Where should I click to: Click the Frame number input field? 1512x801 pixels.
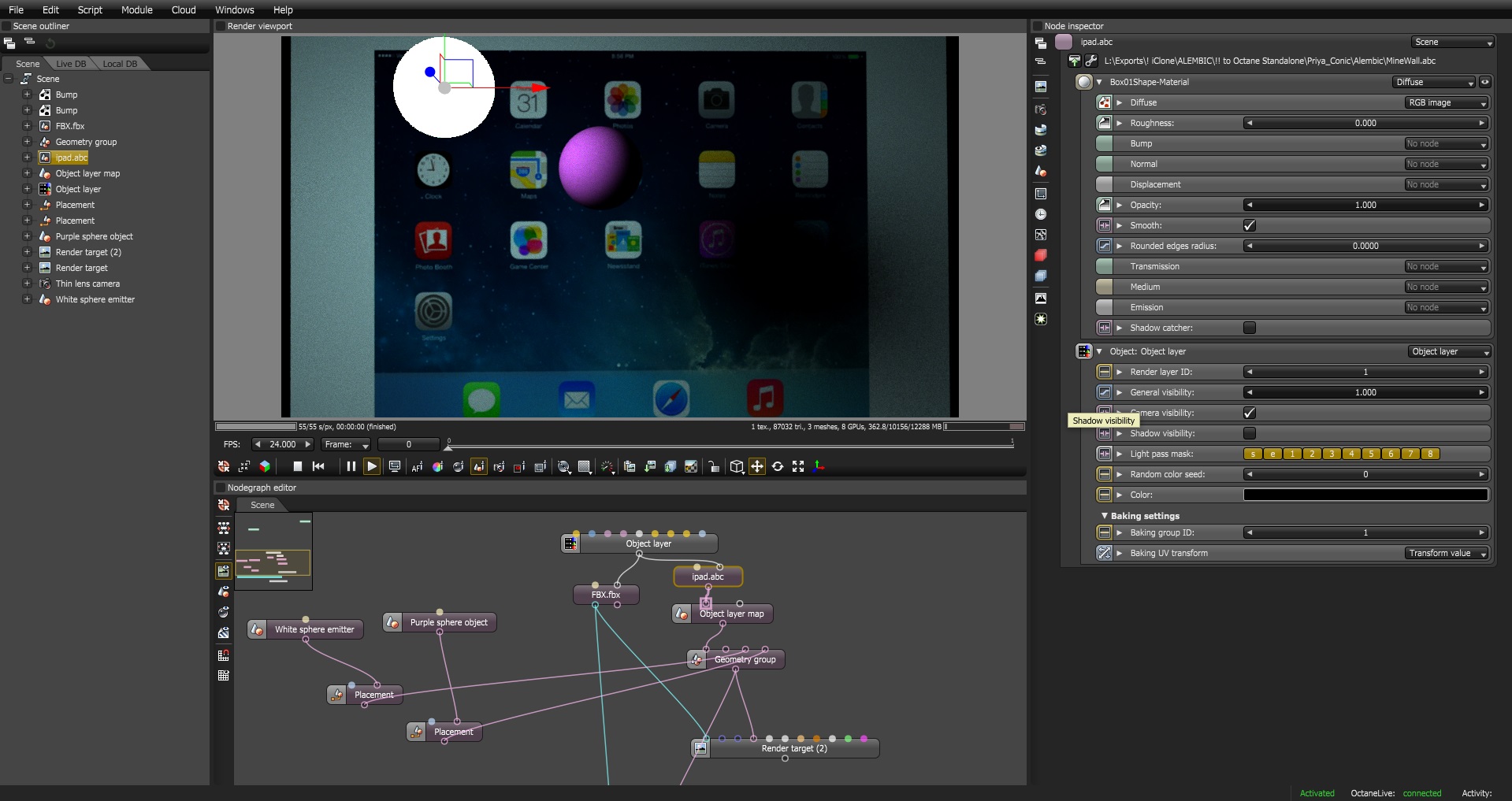(x=408, y=444)
